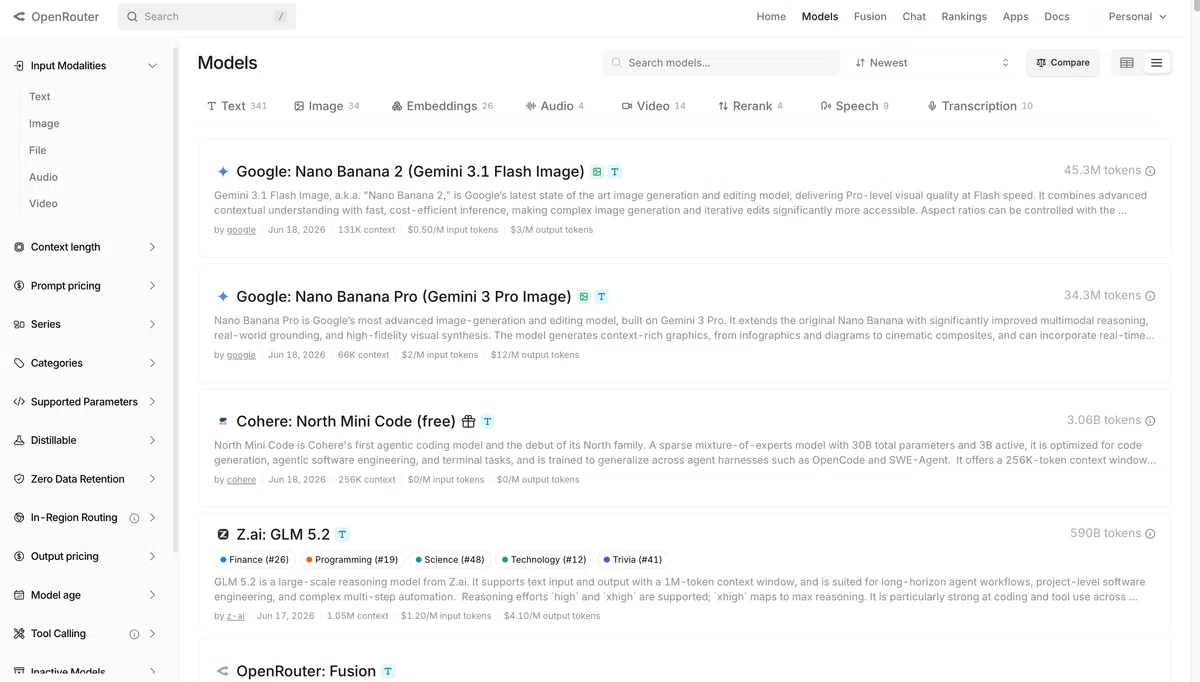Viewport: 1200px width, 682px height.
Task: Click the info icon beside 3.06B tokens
Action: point(1150,421)
